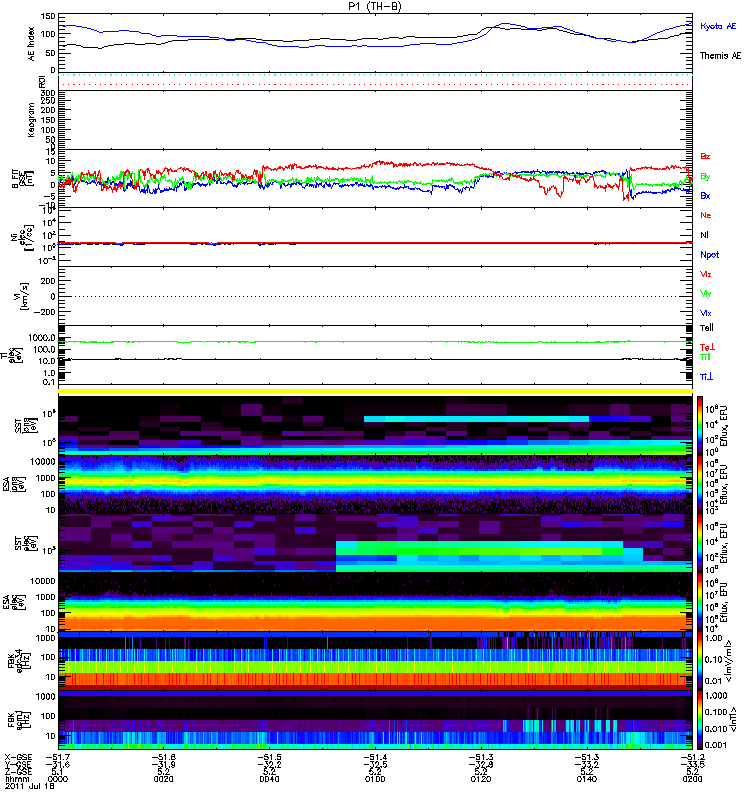Click the 0120 time tick label
Viewport: 750px width, 800px height.
pyautogui.click(x=481, y=779)
